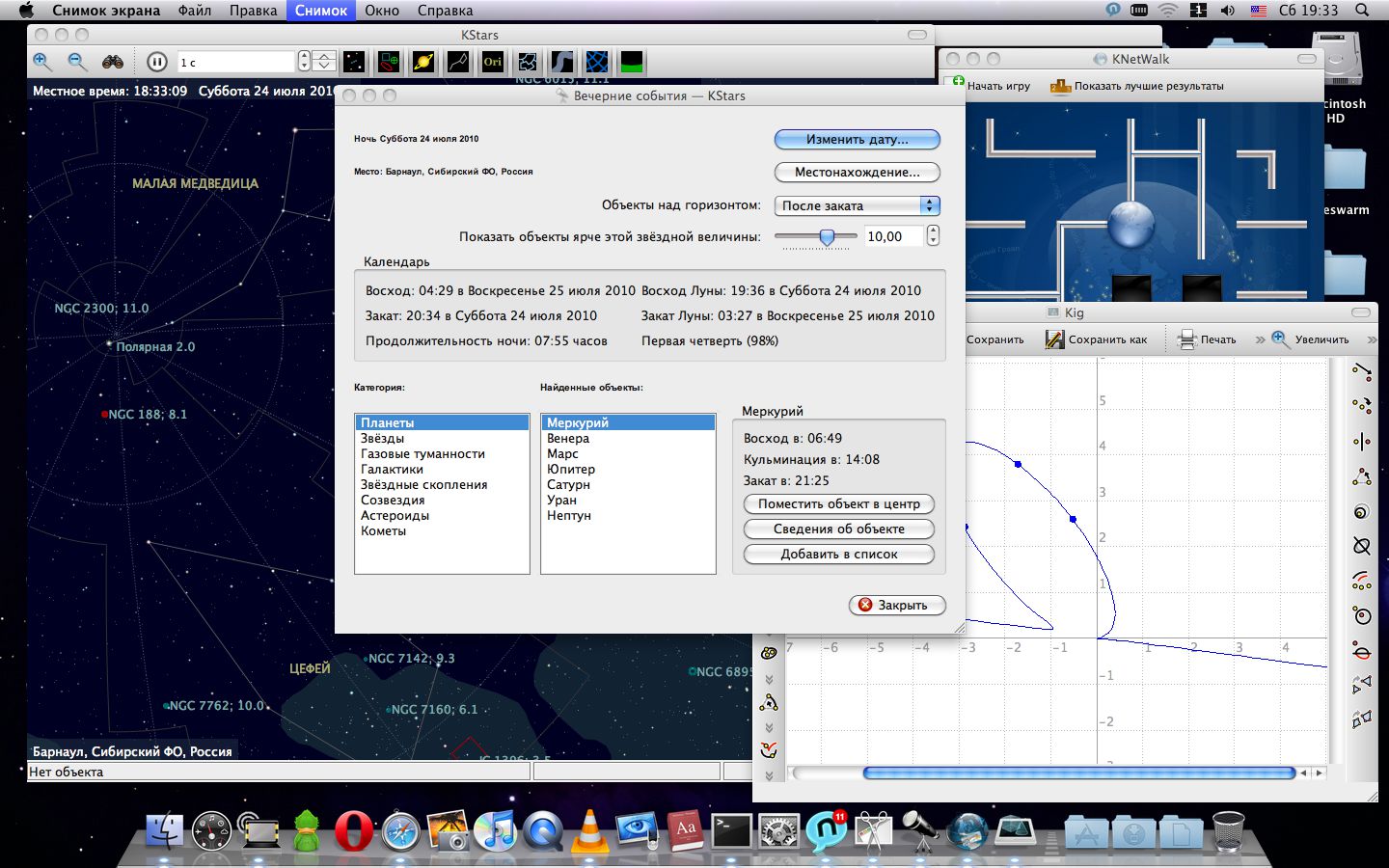The image size is (1389, 868).
Task: Open the 'Окно' menu in menu bar
Action: 382,11
